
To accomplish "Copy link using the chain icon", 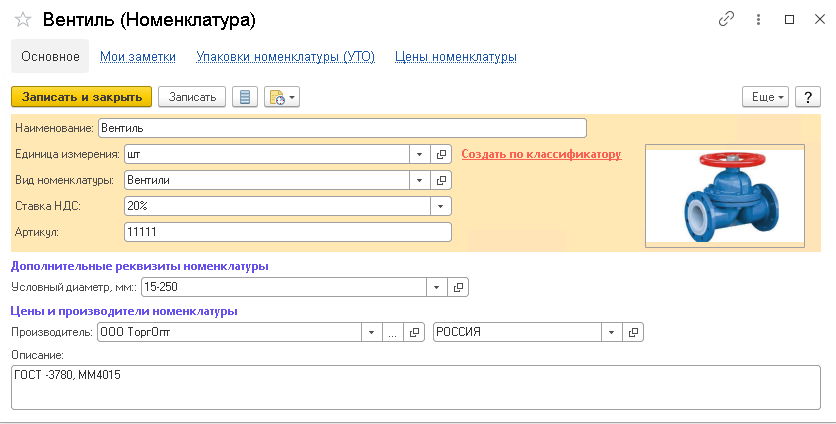I will click(726, 20).
